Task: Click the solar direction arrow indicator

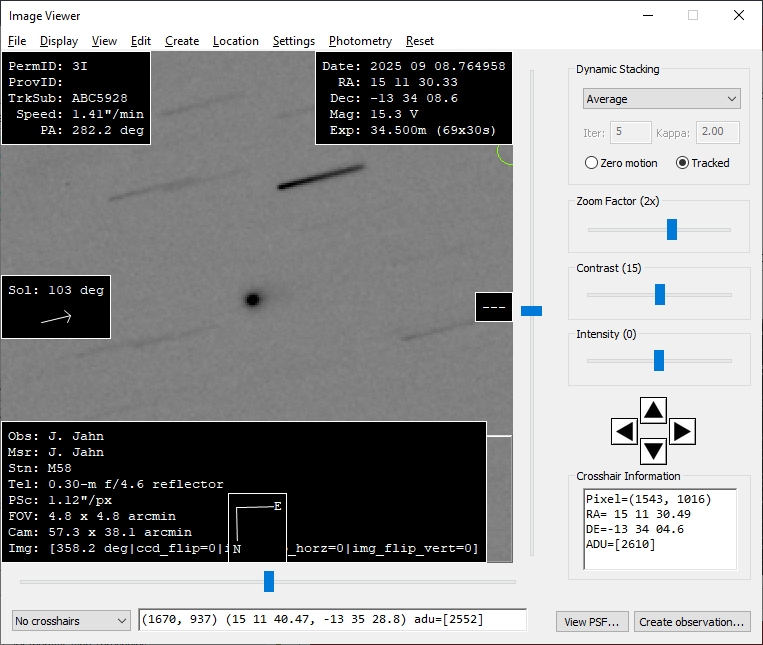Action: [x=56, y=318]
